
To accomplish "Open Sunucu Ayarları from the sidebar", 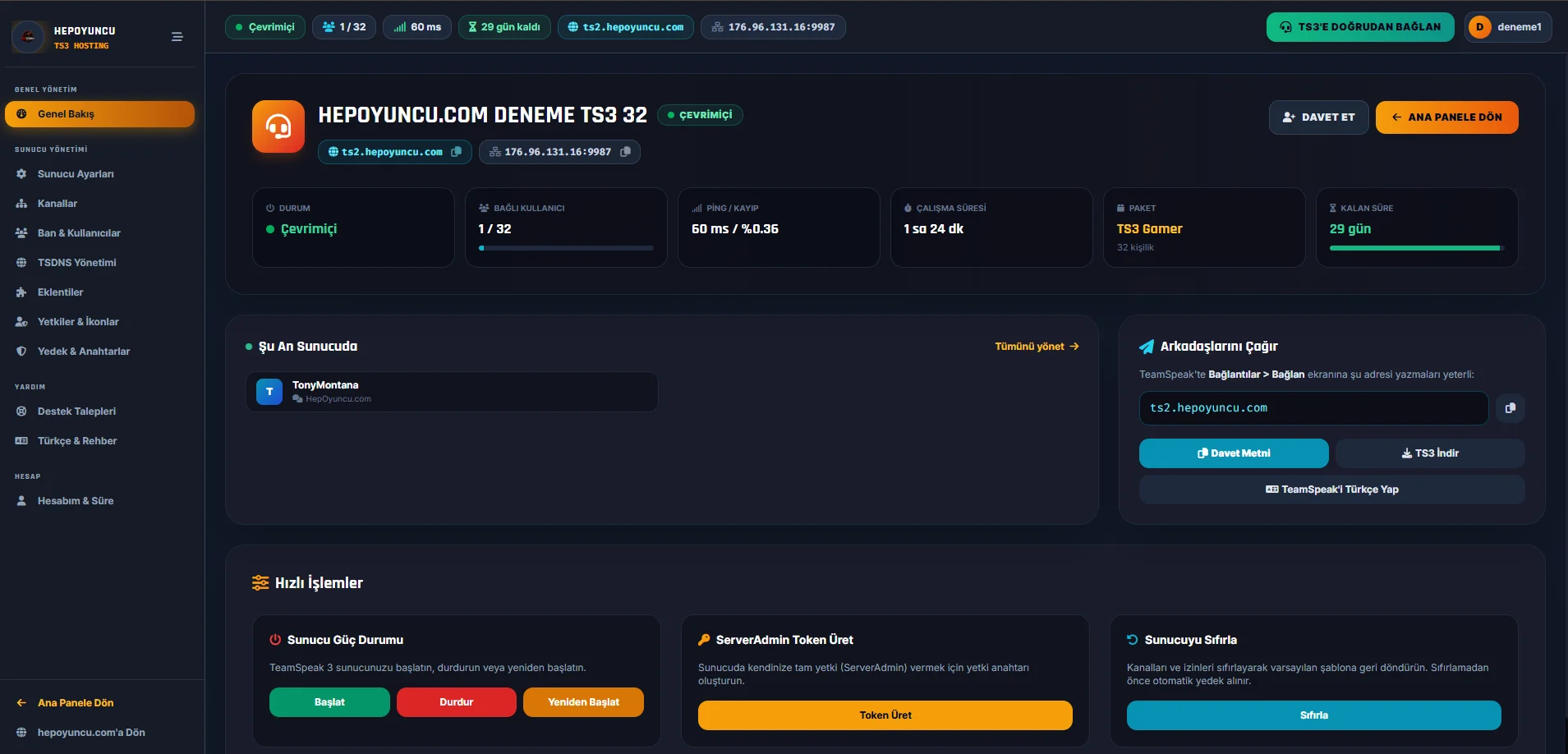I will point(99,174).
